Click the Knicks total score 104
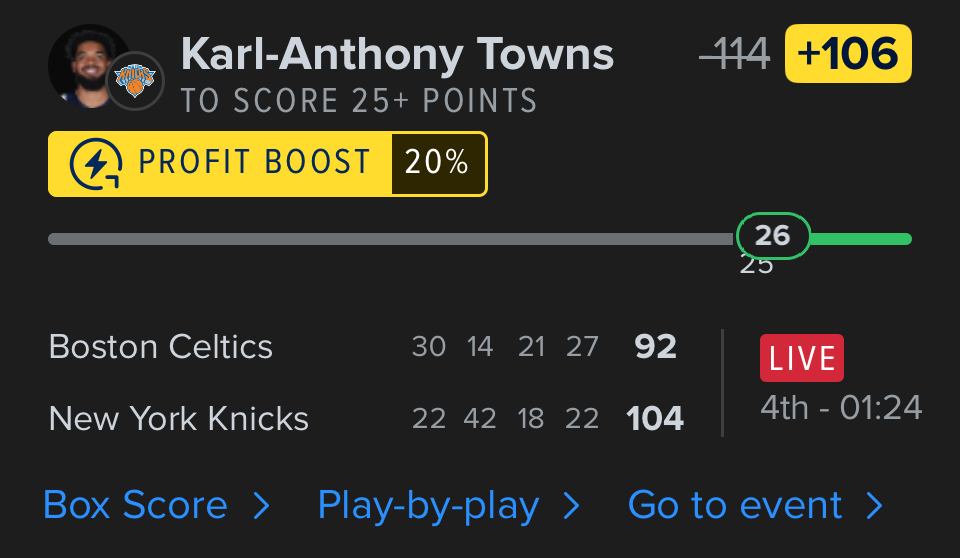The width and height of the screenshot is (960, 558). 655,418
